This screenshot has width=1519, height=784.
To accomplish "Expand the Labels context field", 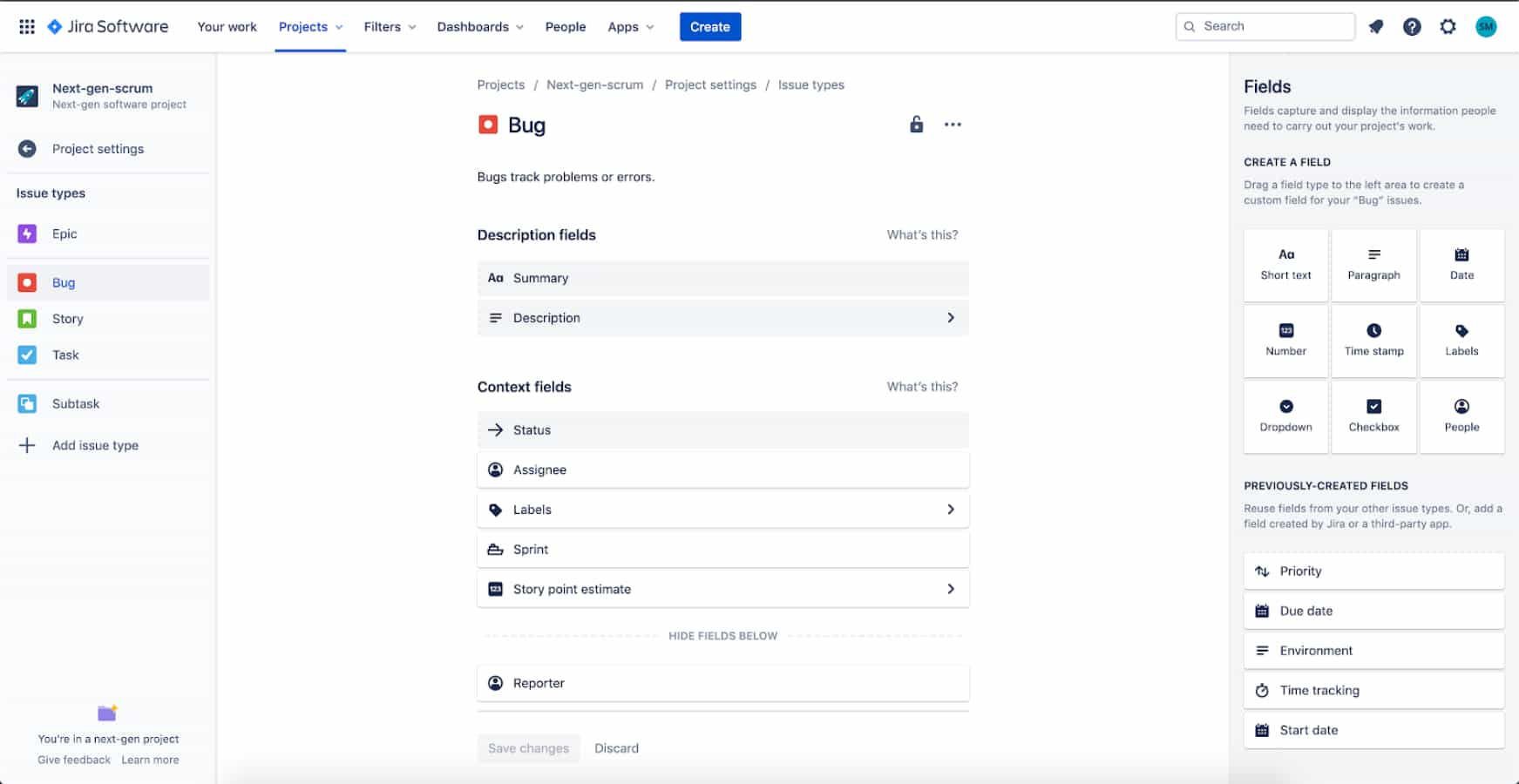I will click(951, 510).
